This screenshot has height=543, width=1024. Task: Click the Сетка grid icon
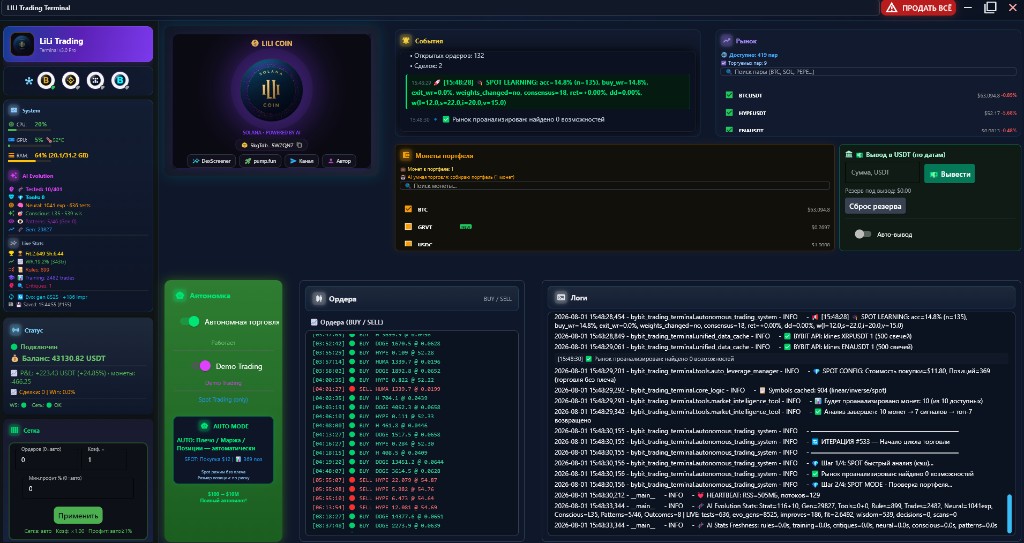[14, 430]
